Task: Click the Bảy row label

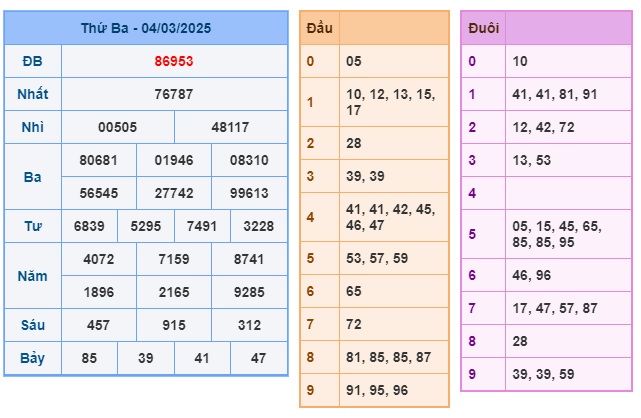Action: 33,358
